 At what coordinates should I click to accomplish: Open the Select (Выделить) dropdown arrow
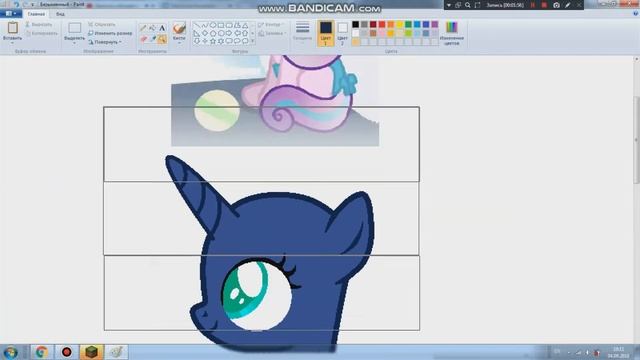[74, 43]
